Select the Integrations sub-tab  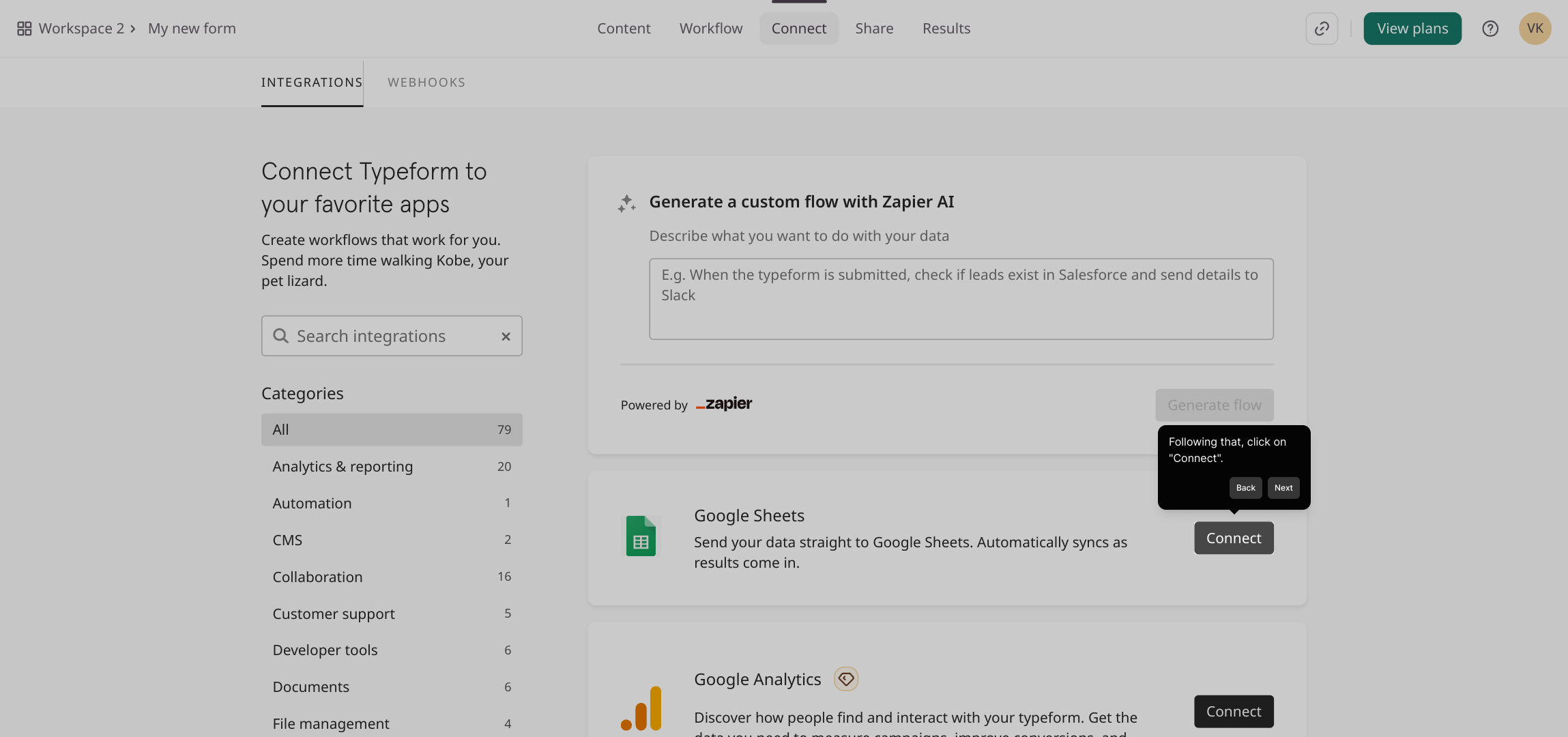point(312,83)
